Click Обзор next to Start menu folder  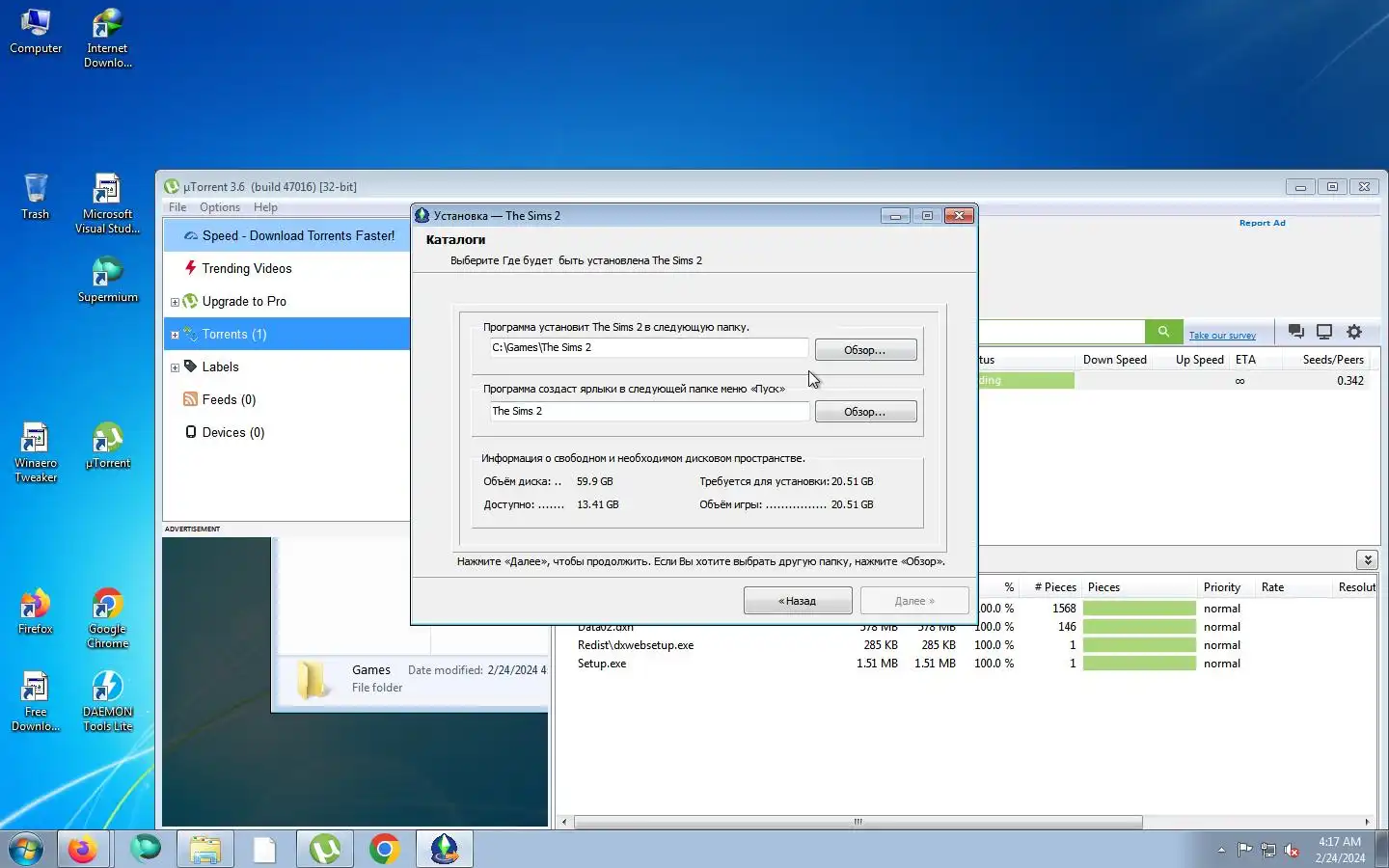(865, 412)
